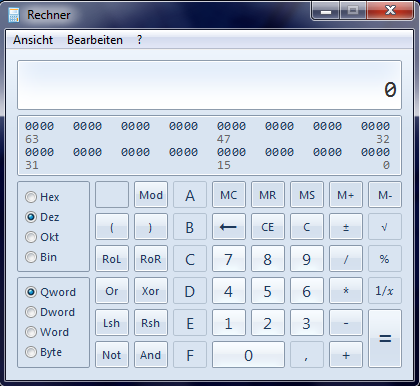The image size is (420, 386).
Task: Click the digit 6 button
Action: point(307,291)
